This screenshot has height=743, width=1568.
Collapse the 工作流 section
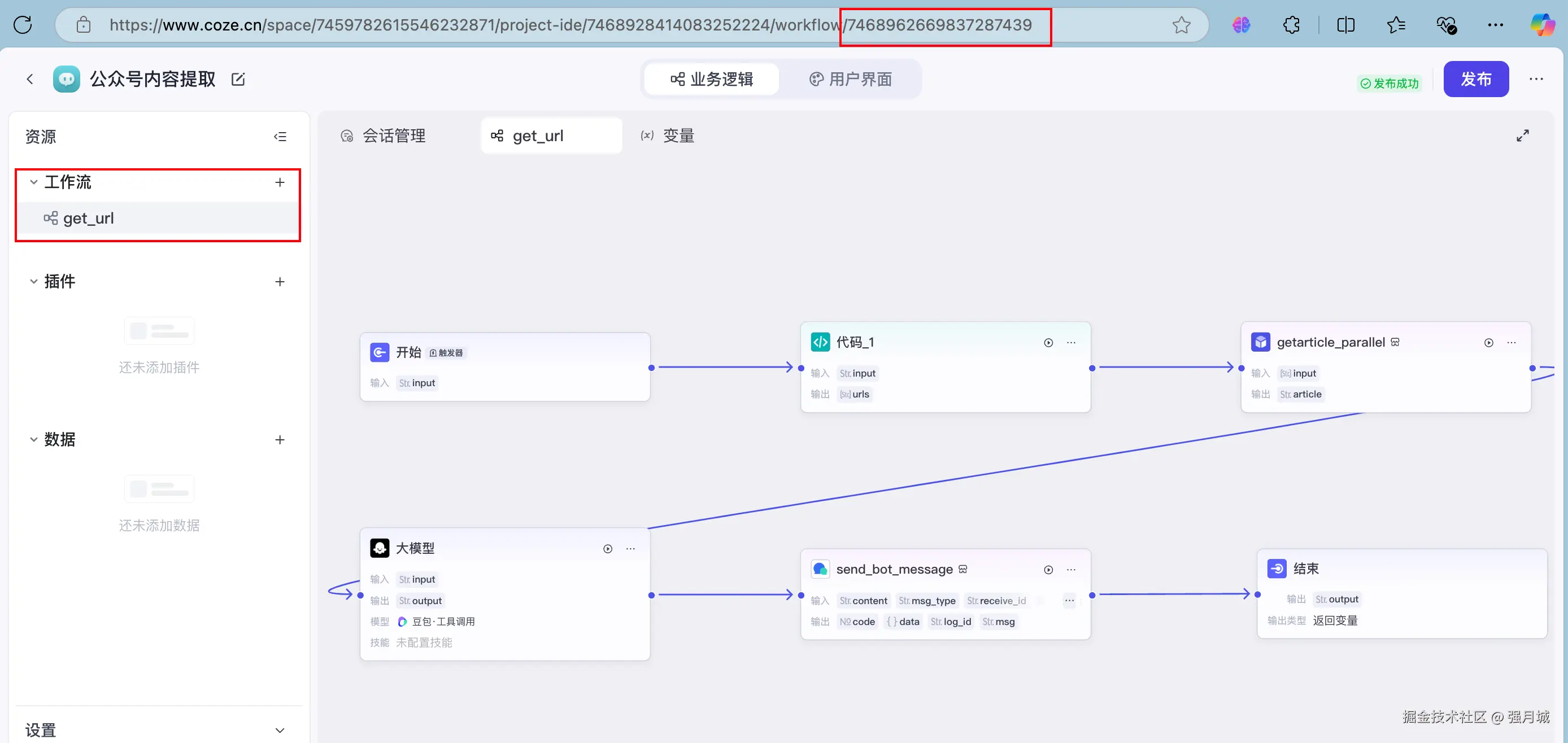(x=33, y=182)
